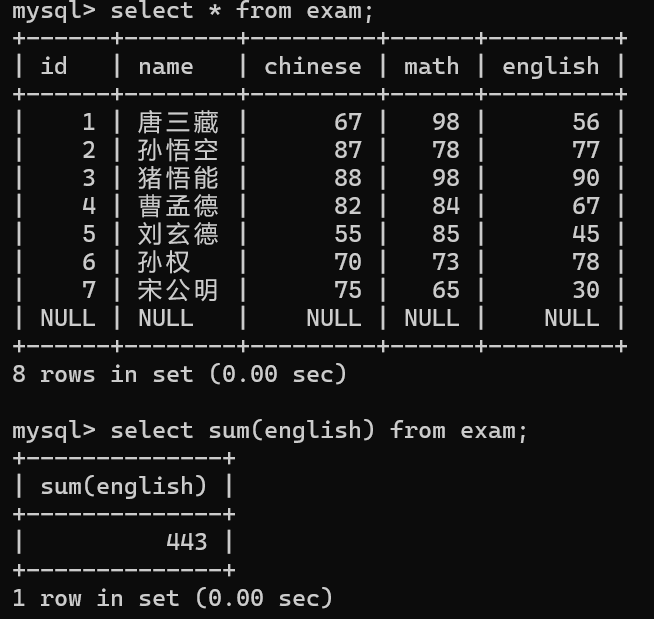Click chinese score 70 for 孙权
Image resolution: width=654 pixels, height=619 pixels.
tap(348, 262)
